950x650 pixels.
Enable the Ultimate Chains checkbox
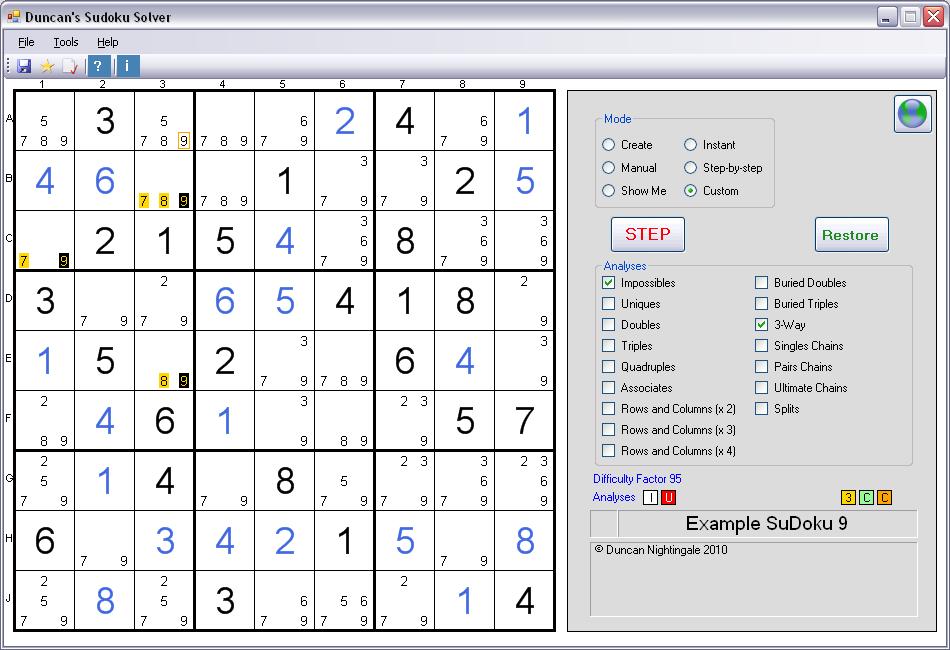click(x=762, y=388)
